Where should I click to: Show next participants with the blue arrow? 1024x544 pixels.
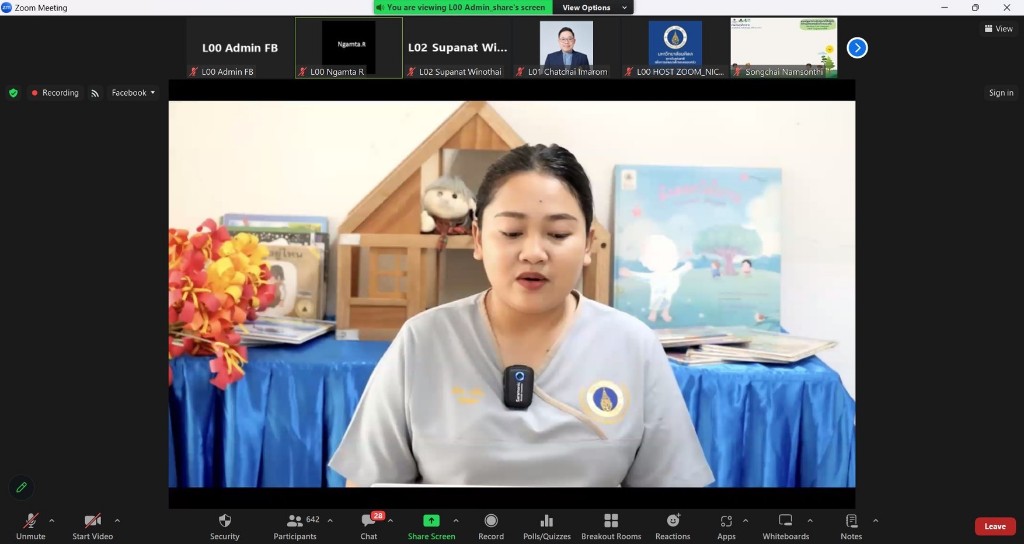[x=857, y=48]
